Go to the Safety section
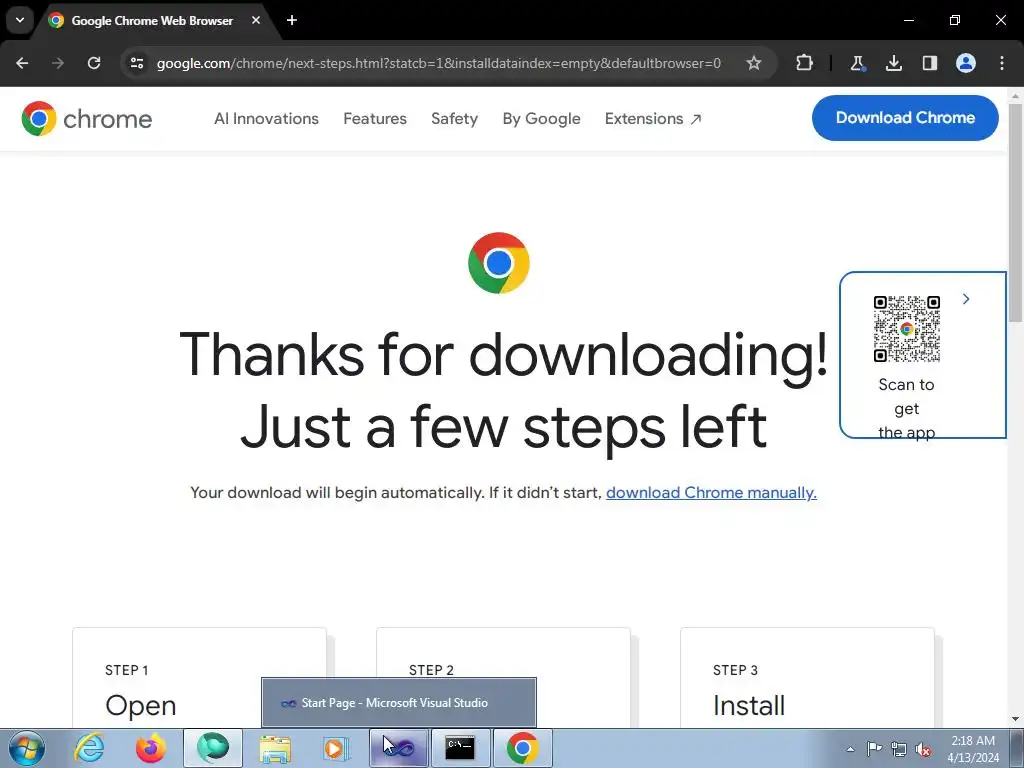 (455, 119)
